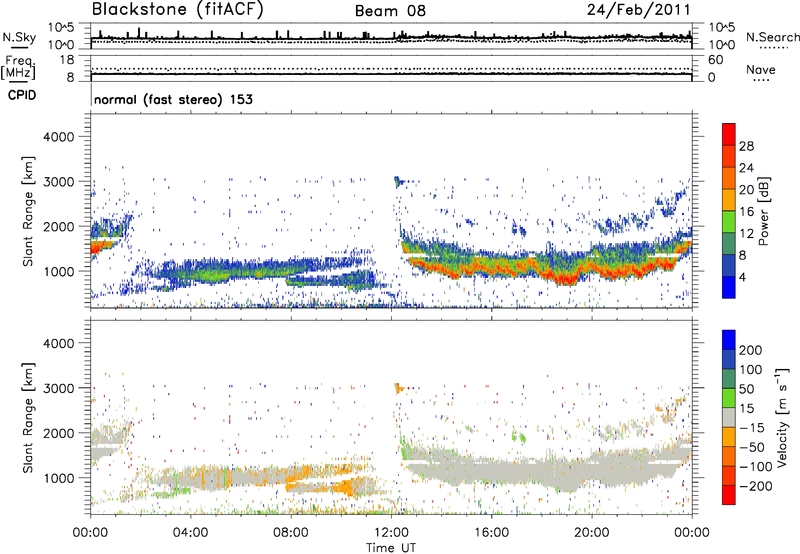
Task: Select the gray segment of the velocity color bar
Action: click(729, 417)
